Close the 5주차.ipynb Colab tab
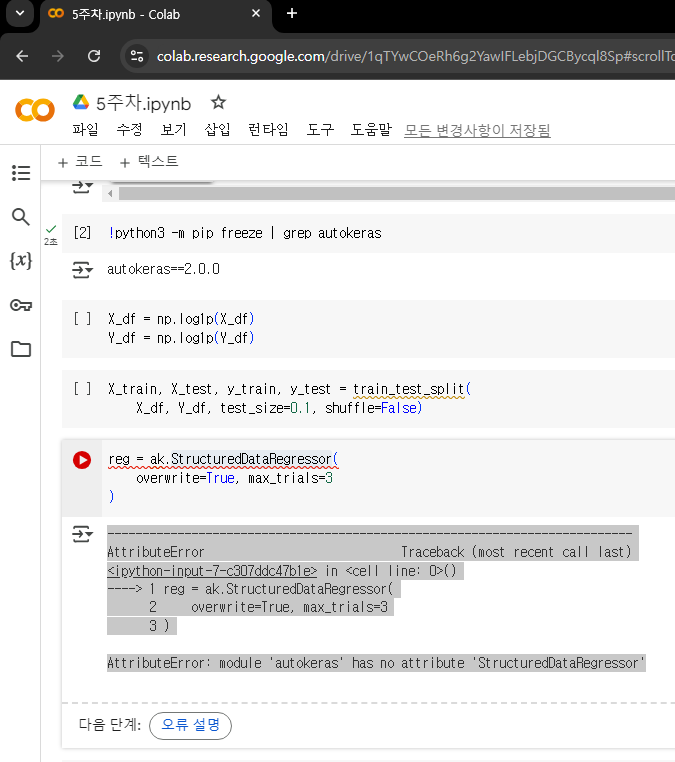Image resolution: width=675 pixels, height=762 pixels. [256, 14]
